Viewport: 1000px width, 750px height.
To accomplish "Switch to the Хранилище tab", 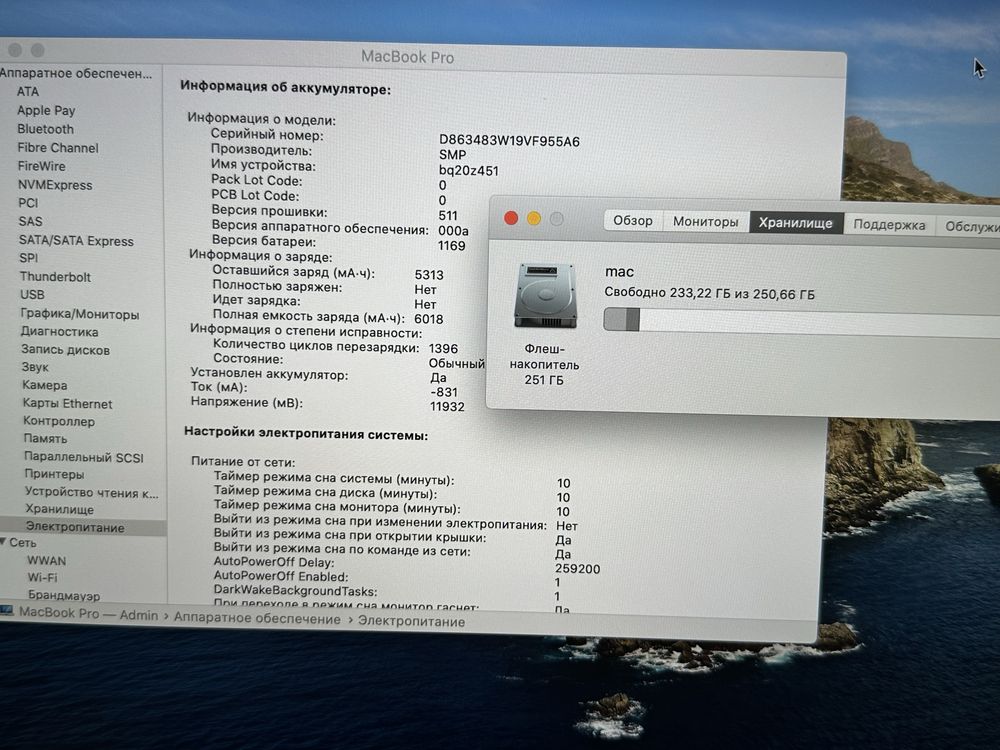I will (x=795, y=223).
